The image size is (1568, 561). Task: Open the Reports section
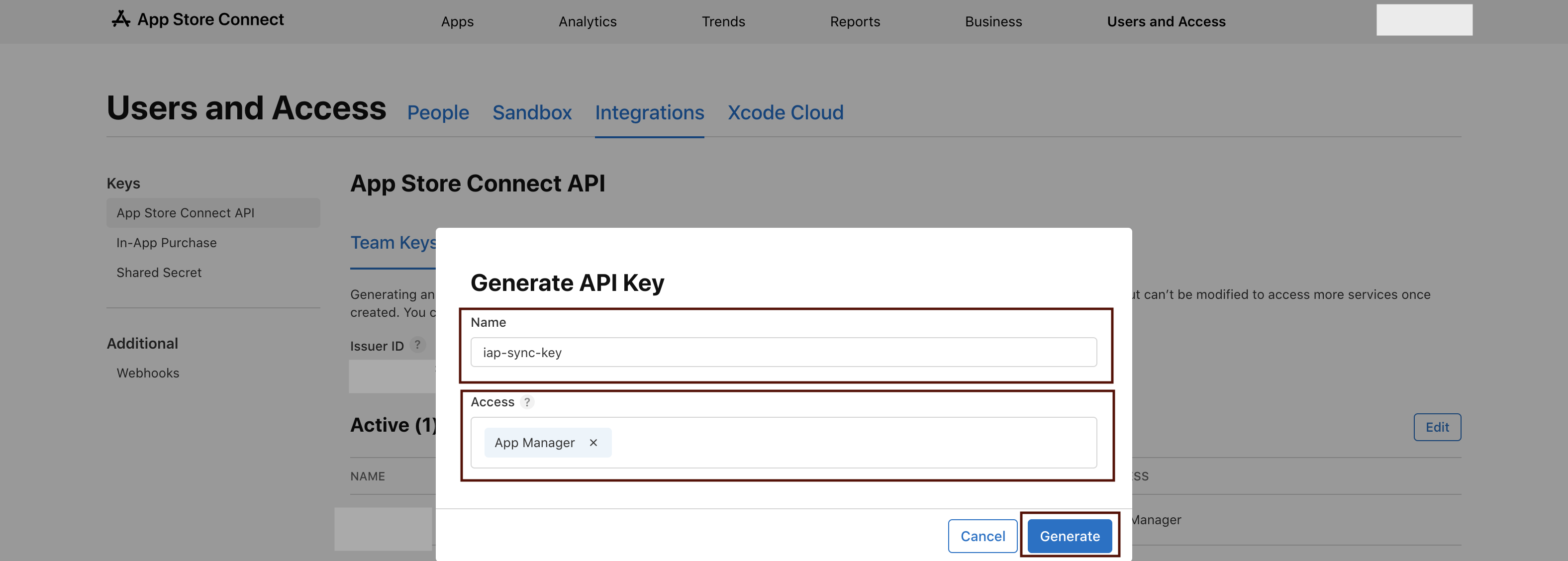point(855,21)
